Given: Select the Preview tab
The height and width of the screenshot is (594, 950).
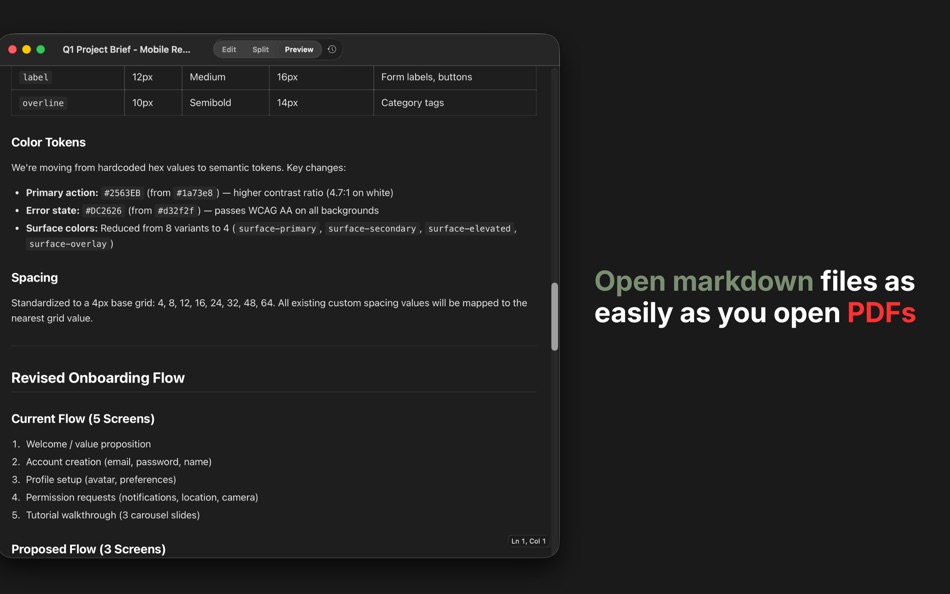Looking at the screenshot, I should point(299,50).
